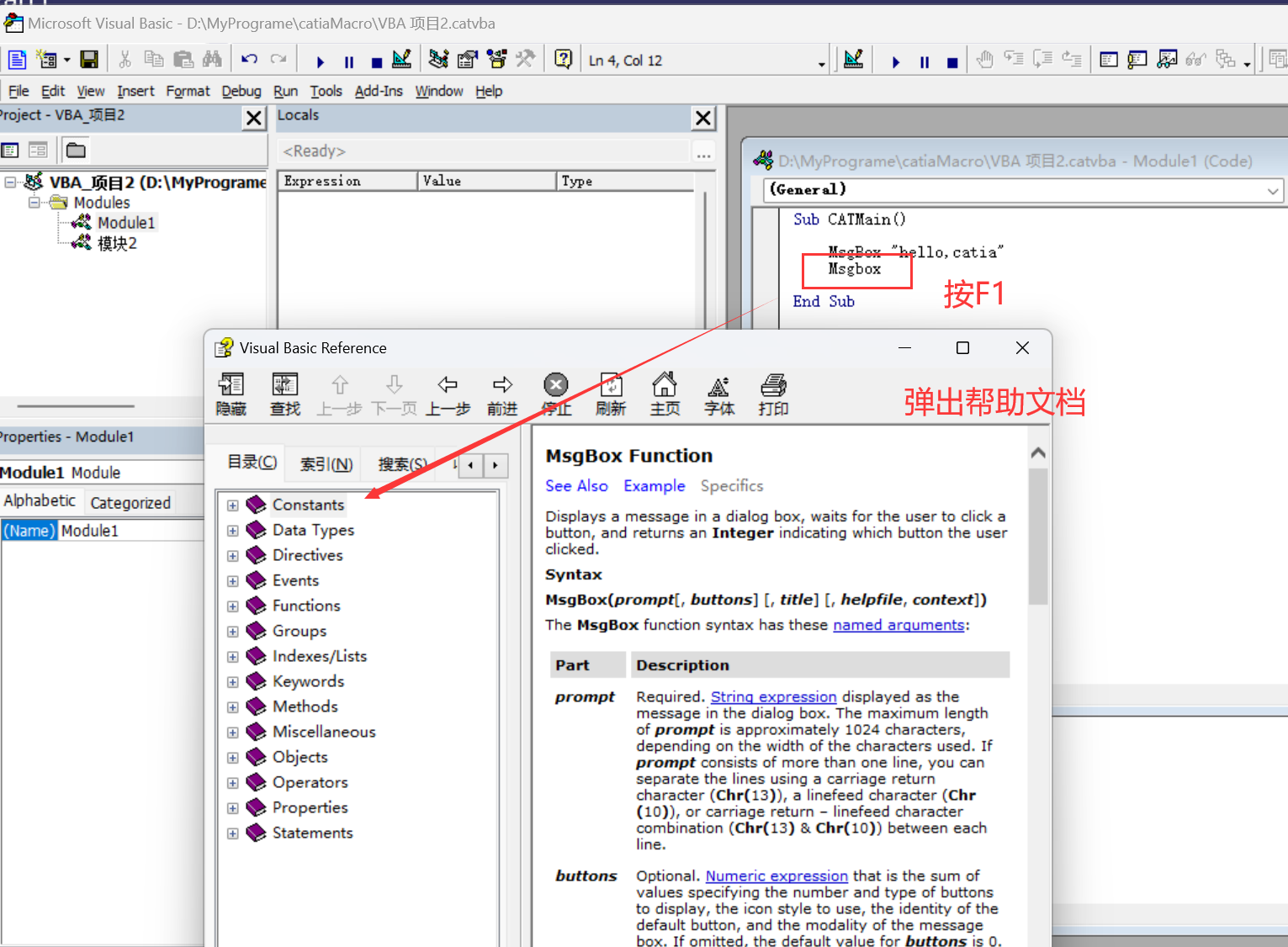This screenshot has width=1288, height=947.
Task: Open the Project Explorer icon
Action: [x=438, y=60]
